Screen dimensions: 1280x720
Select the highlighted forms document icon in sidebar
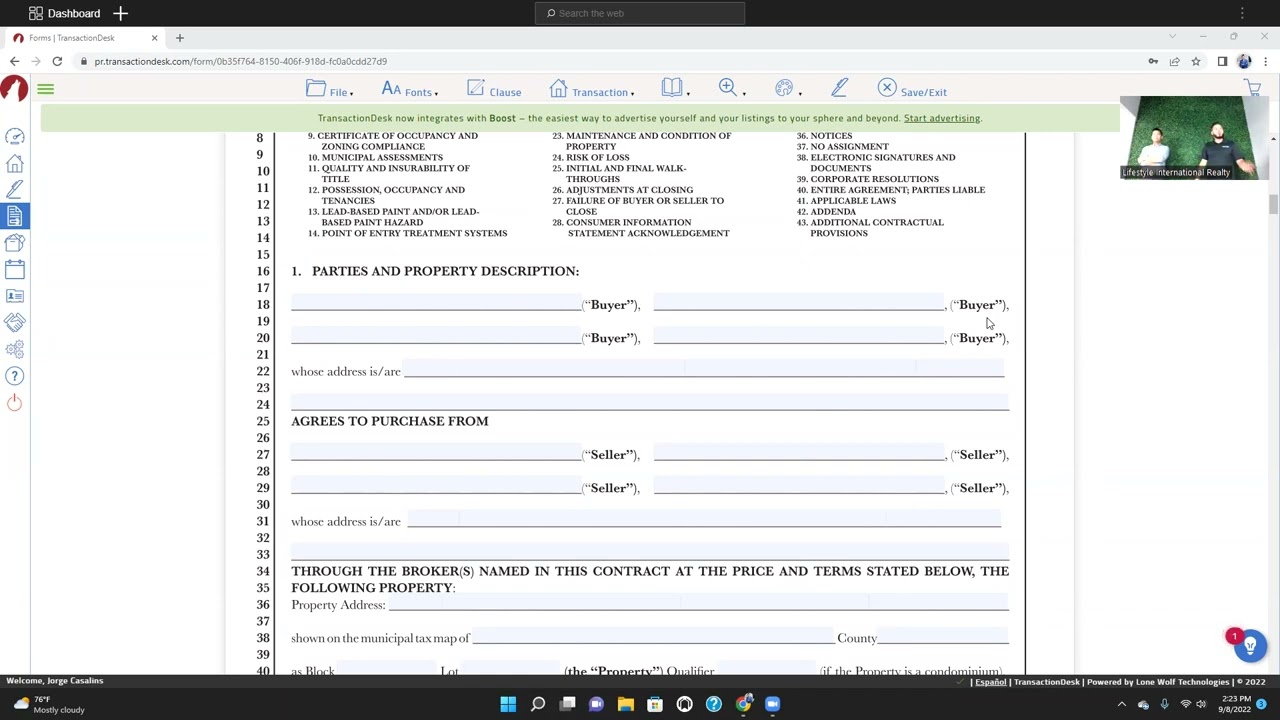[x=15, y=216]
